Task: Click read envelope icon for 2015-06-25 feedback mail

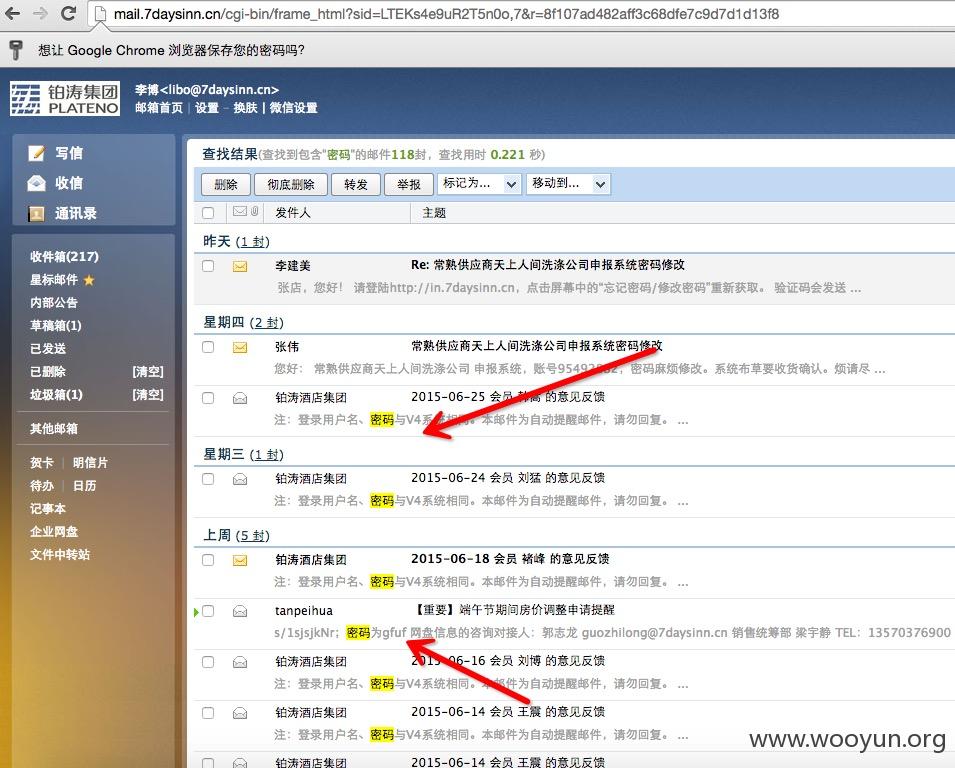Action: [x=240, y=398]
